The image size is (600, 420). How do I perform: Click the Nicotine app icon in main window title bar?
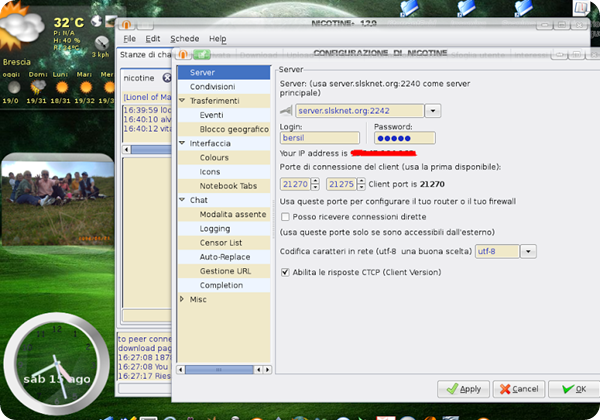click(x=126, y=25)
